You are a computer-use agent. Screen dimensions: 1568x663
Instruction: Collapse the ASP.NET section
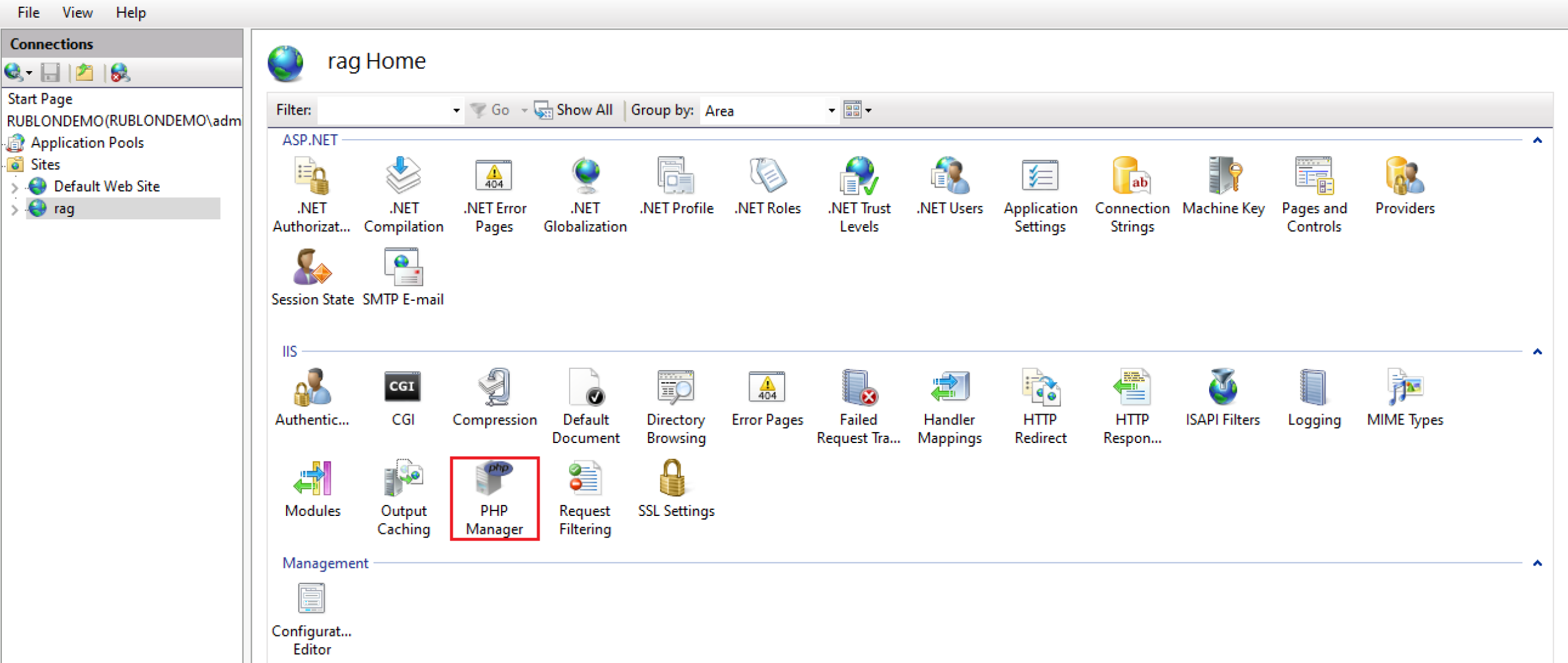1537,141
